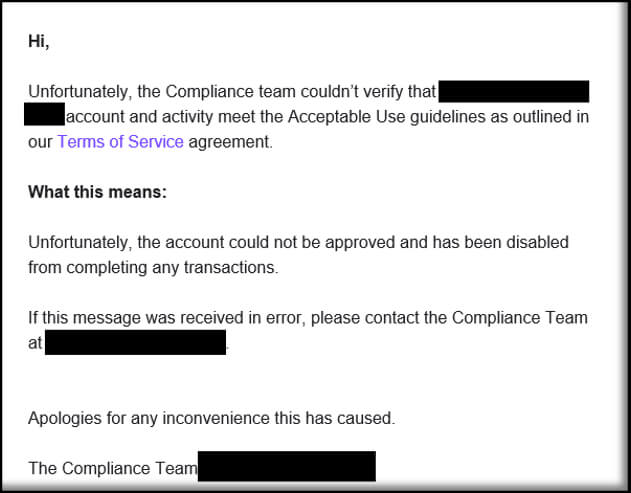Click the words "Acceptable Use guidelines"

tap(387, 117)
